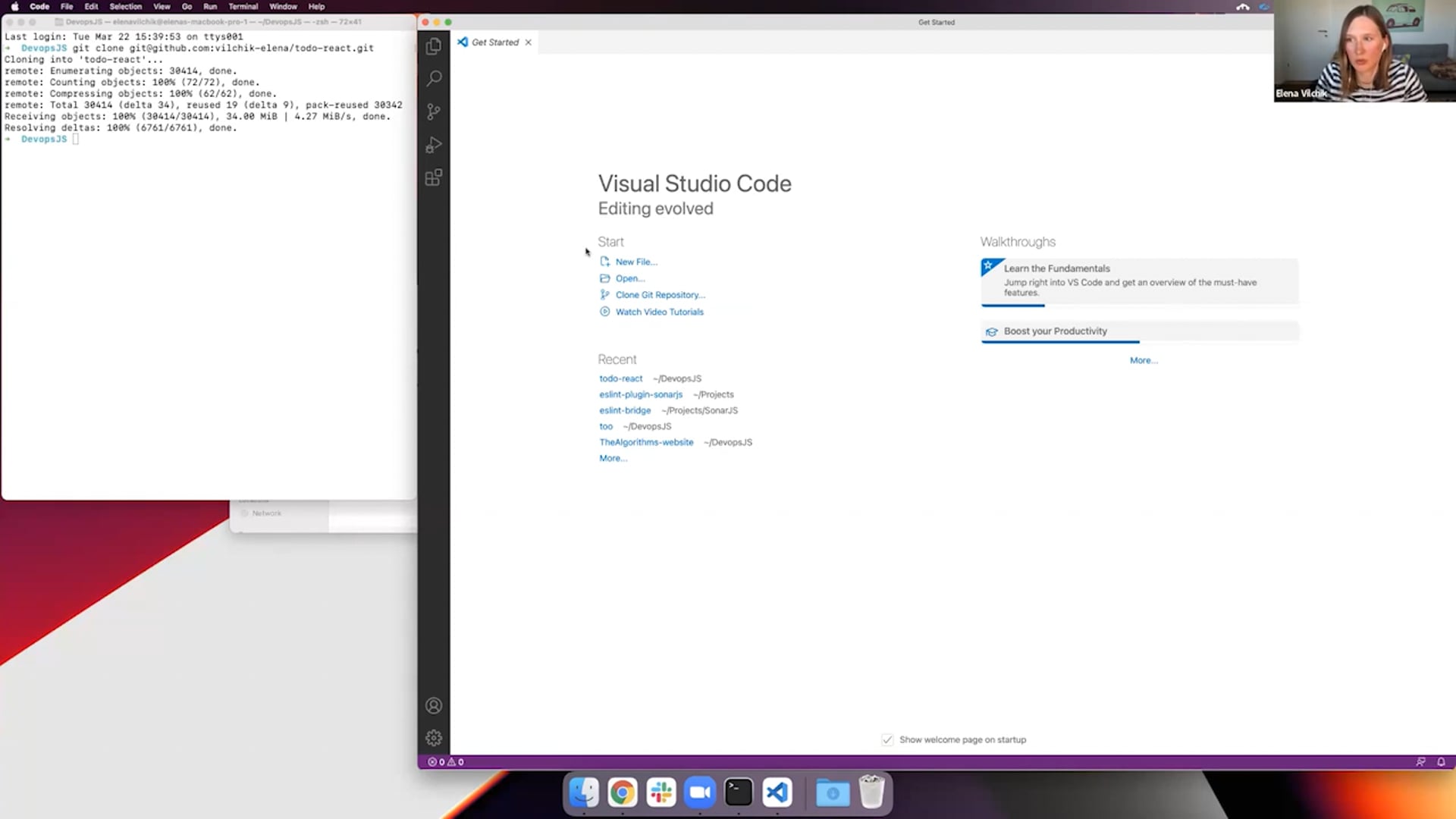This screenshot has height=819, width=1456.
Task: Click the Accounts icon in activity bar
Action: click(434, 706)
